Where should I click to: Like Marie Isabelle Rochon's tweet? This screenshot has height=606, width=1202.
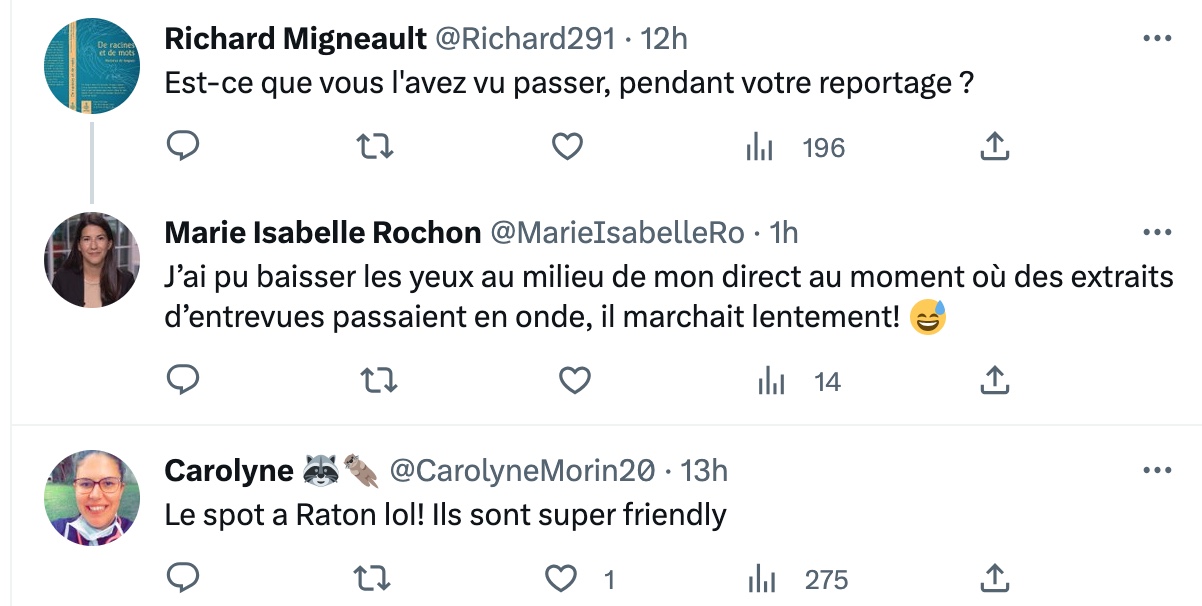click(x=573, y=380)
